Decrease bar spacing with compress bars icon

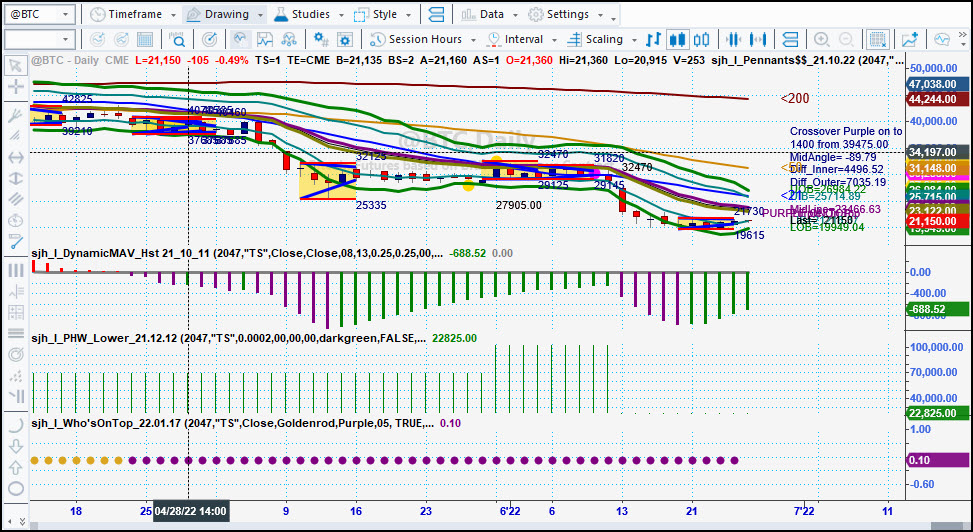733,40
